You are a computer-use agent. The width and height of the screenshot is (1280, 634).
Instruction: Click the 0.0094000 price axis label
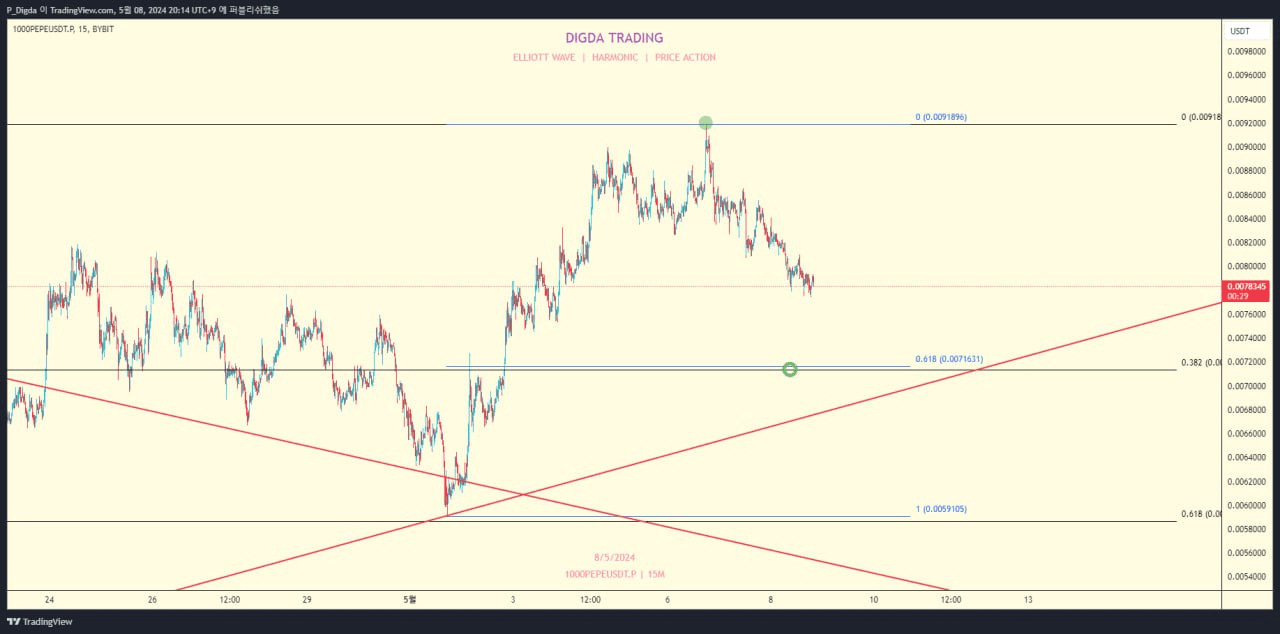pos(1248,99)
